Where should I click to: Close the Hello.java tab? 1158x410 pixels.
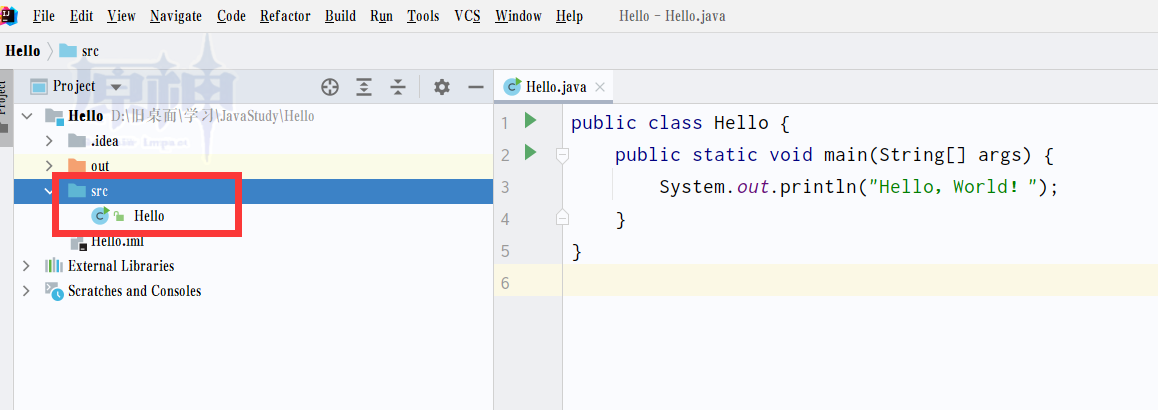[600, 87]
